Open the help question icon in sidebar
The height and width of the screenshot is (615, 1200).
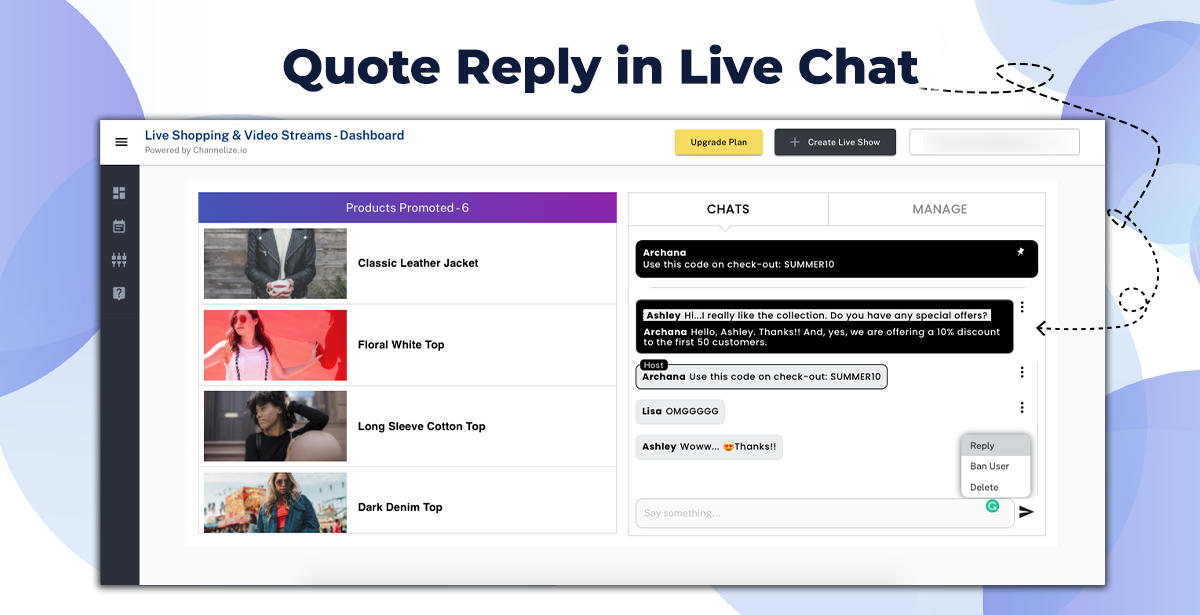[120, 293]
